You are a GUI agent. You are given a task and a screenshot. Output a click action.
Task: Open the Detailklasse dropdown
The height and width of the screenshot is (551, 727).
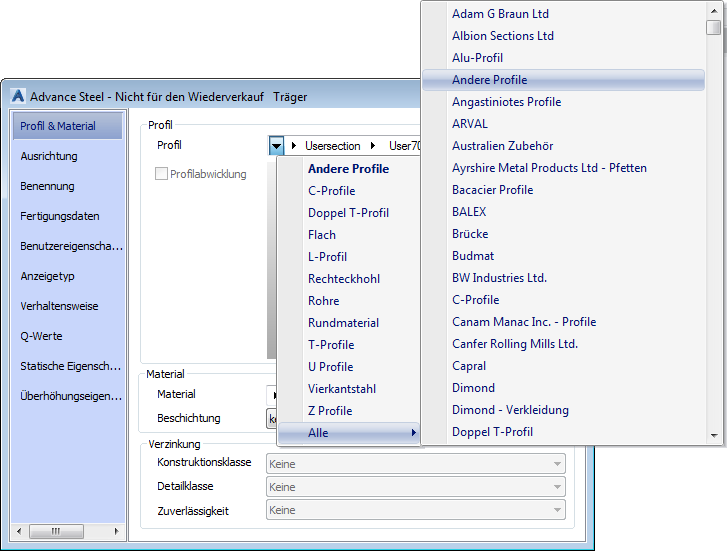(x=415, y=487)
